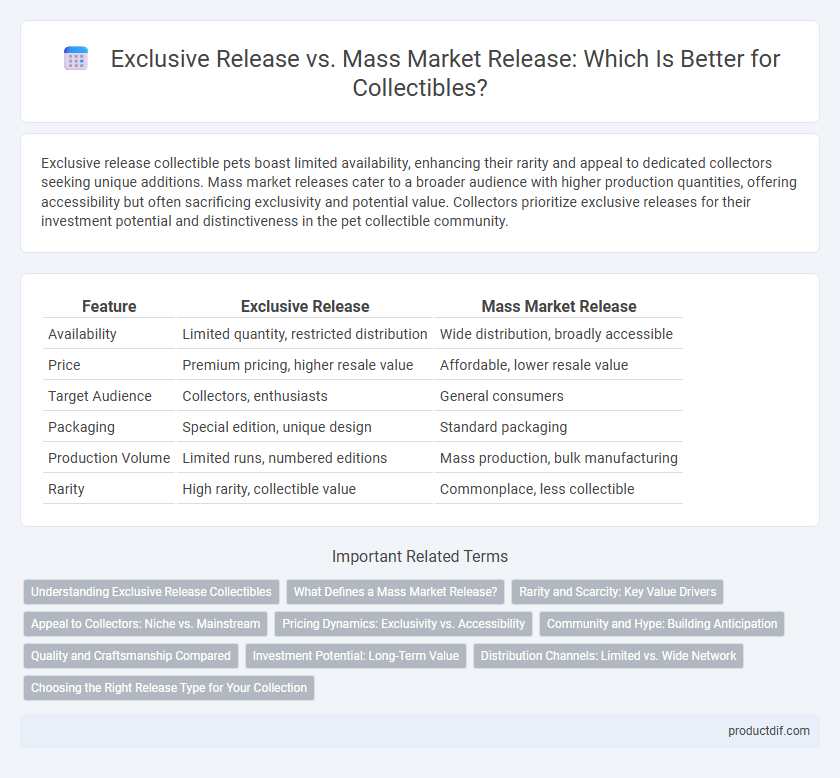Open 'Community and Hype: Building Anticipation' tag
The height and width of the screenshot is (778, 840).
pos(662,624)
